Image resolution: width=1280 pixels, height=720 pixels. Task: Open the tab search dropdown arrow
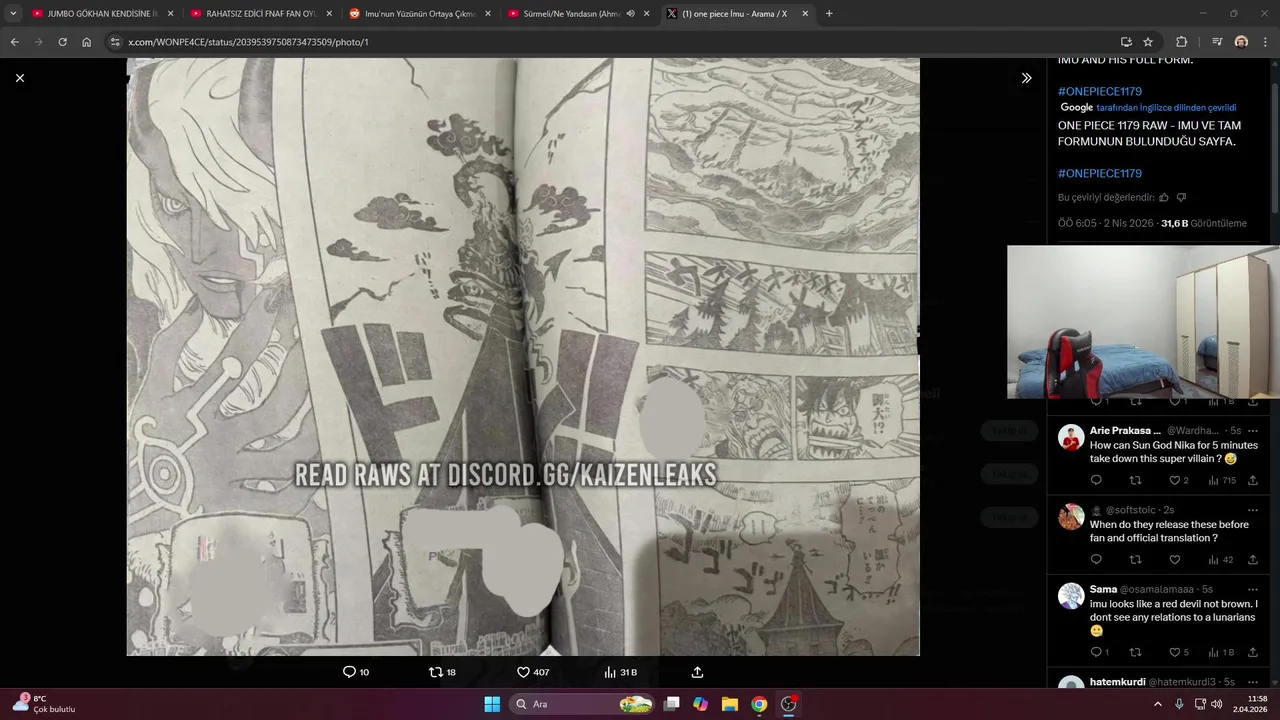12,14
